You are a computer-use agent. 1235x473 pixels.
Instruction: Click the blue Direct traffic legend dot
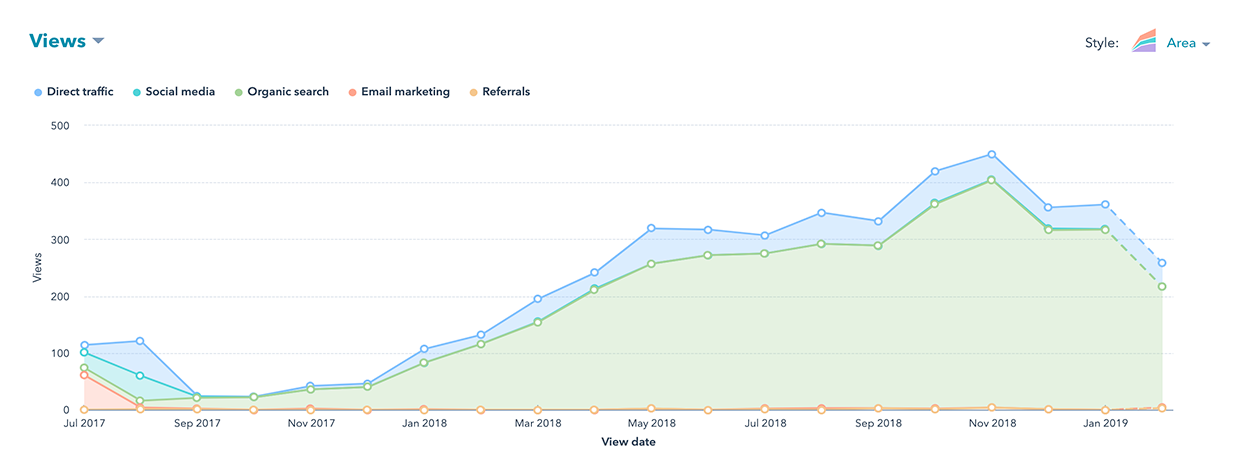click(37, 92)
